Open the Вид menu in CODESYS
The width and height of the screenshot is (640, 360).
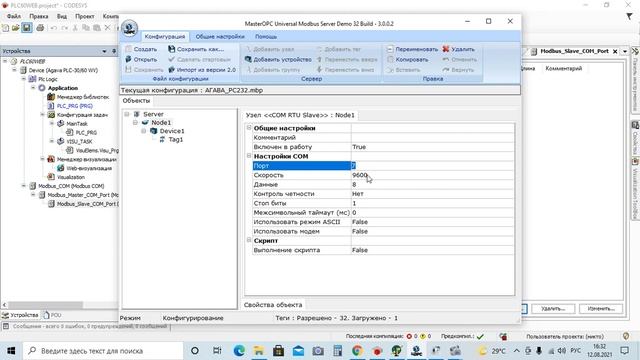click(x=62, y=16)
